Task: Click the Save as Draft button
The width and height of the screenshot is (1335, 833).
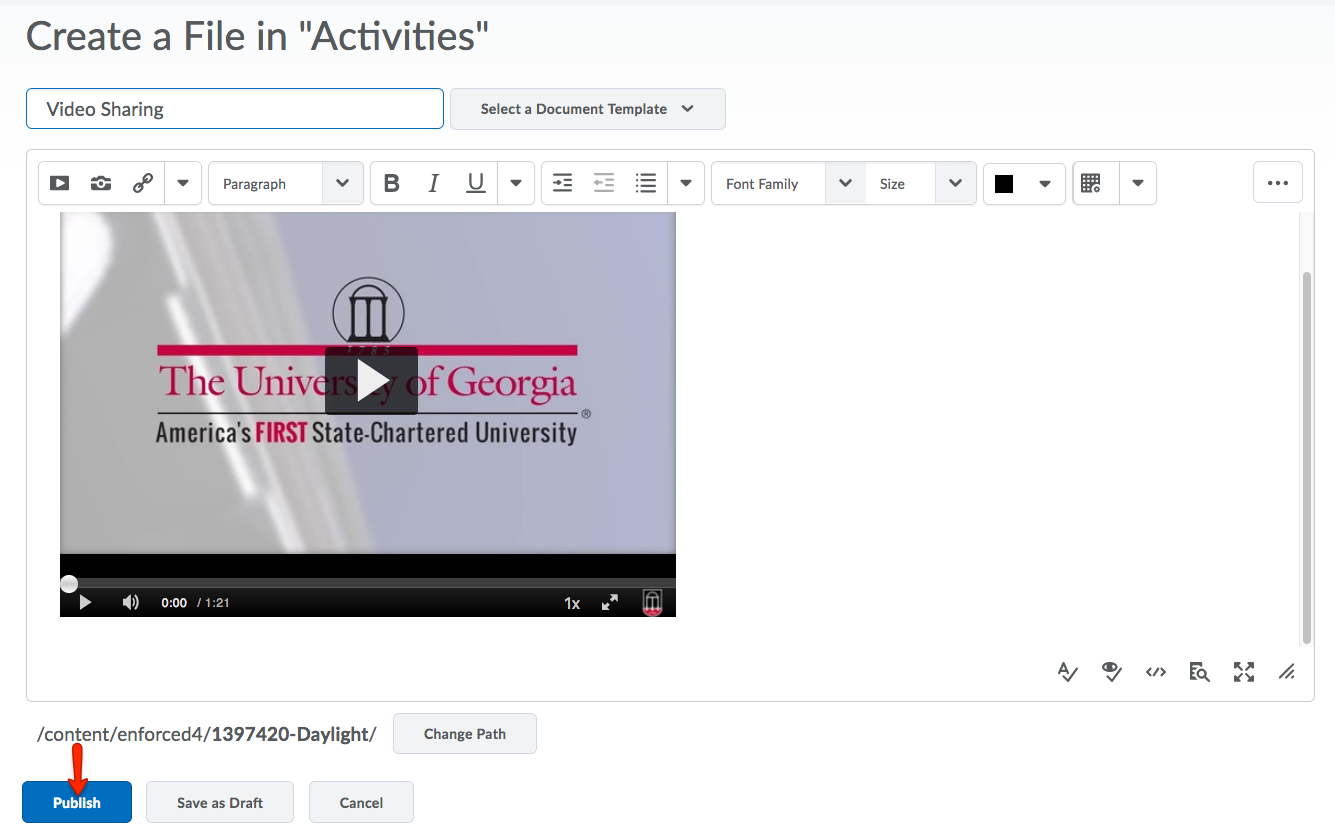Action: tap(220, 802)
